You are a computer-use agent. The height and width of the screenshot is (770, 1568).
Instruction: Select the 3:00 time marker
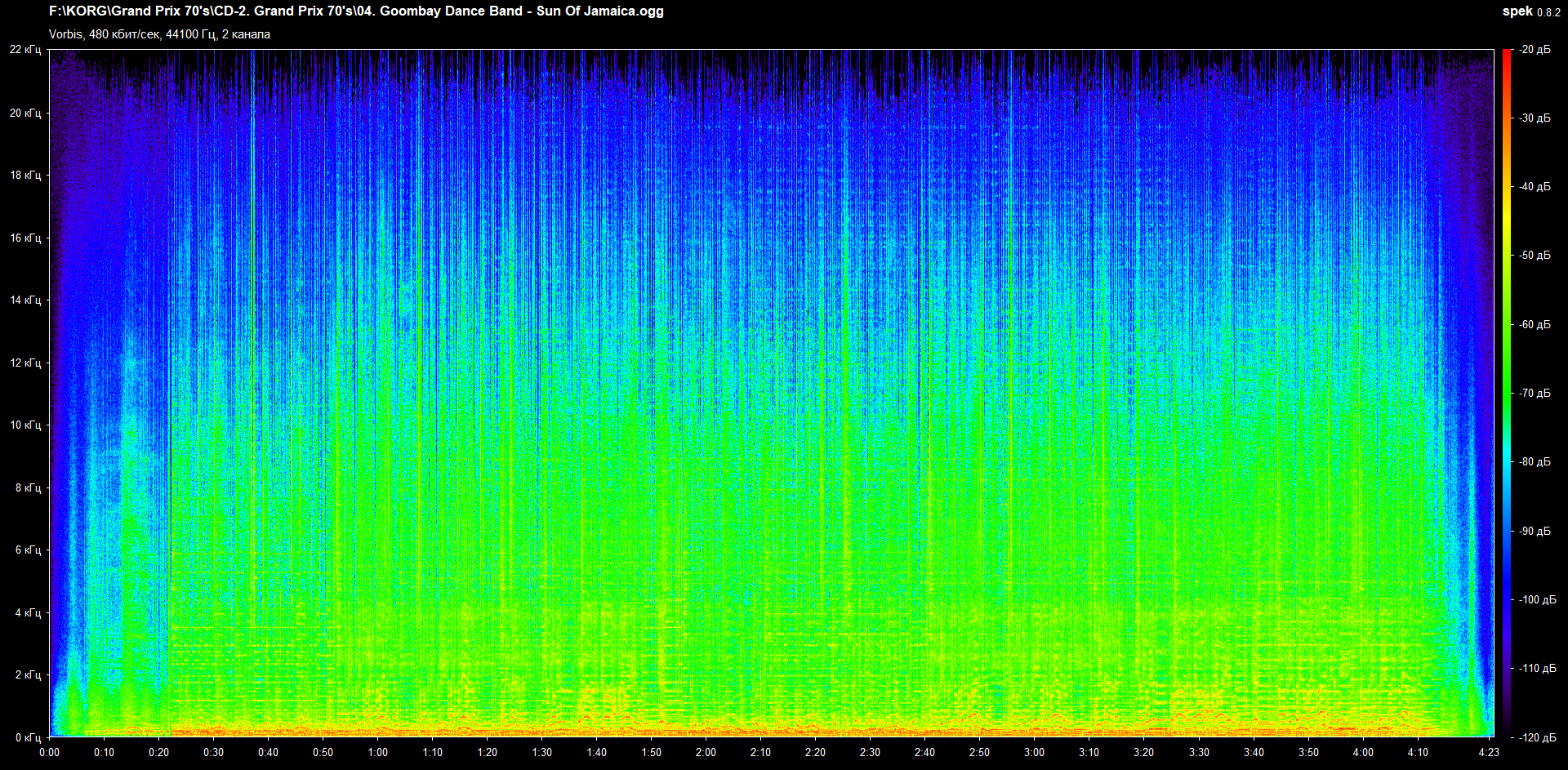pyautogui.click(x=1034, y=752)
